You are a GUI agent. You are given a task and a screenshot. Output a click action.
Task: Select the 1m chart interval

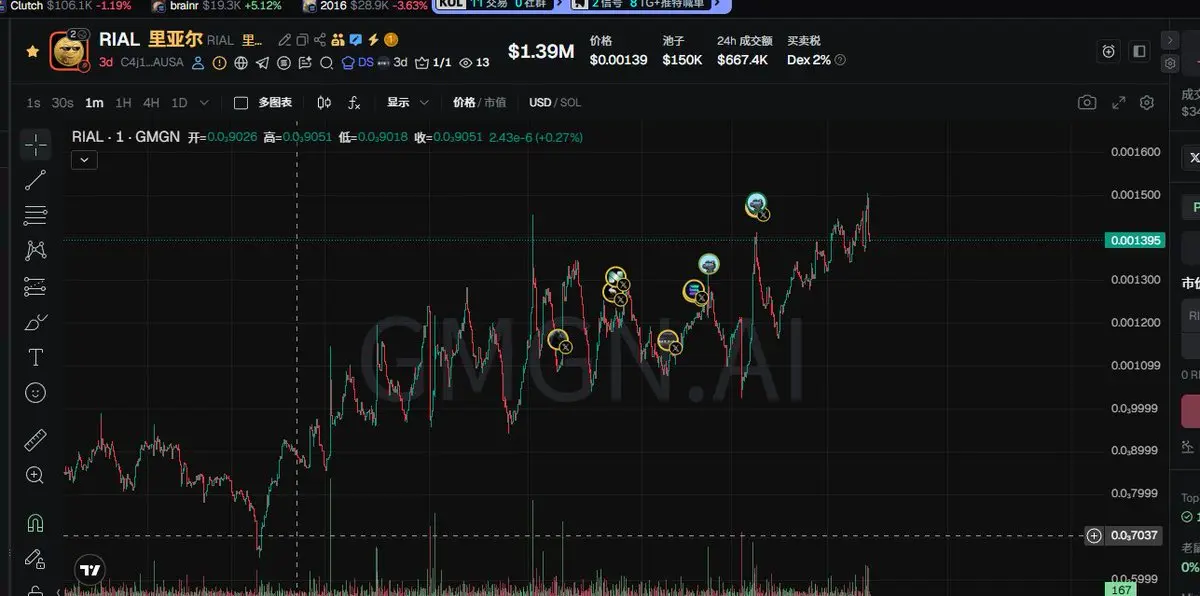point(94,102)
